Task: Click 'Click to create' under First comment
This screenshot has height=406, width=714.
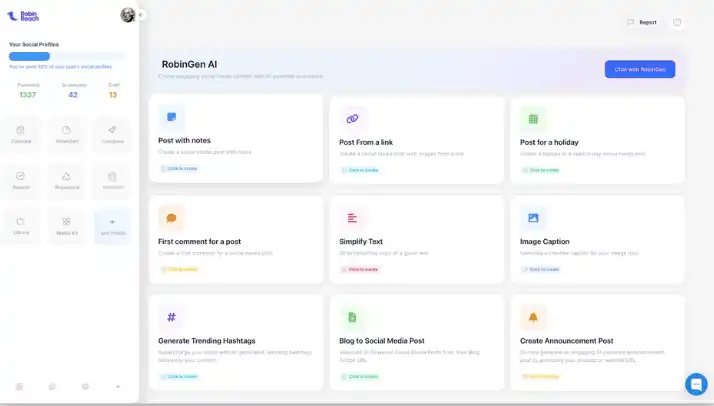Action: 178,269
